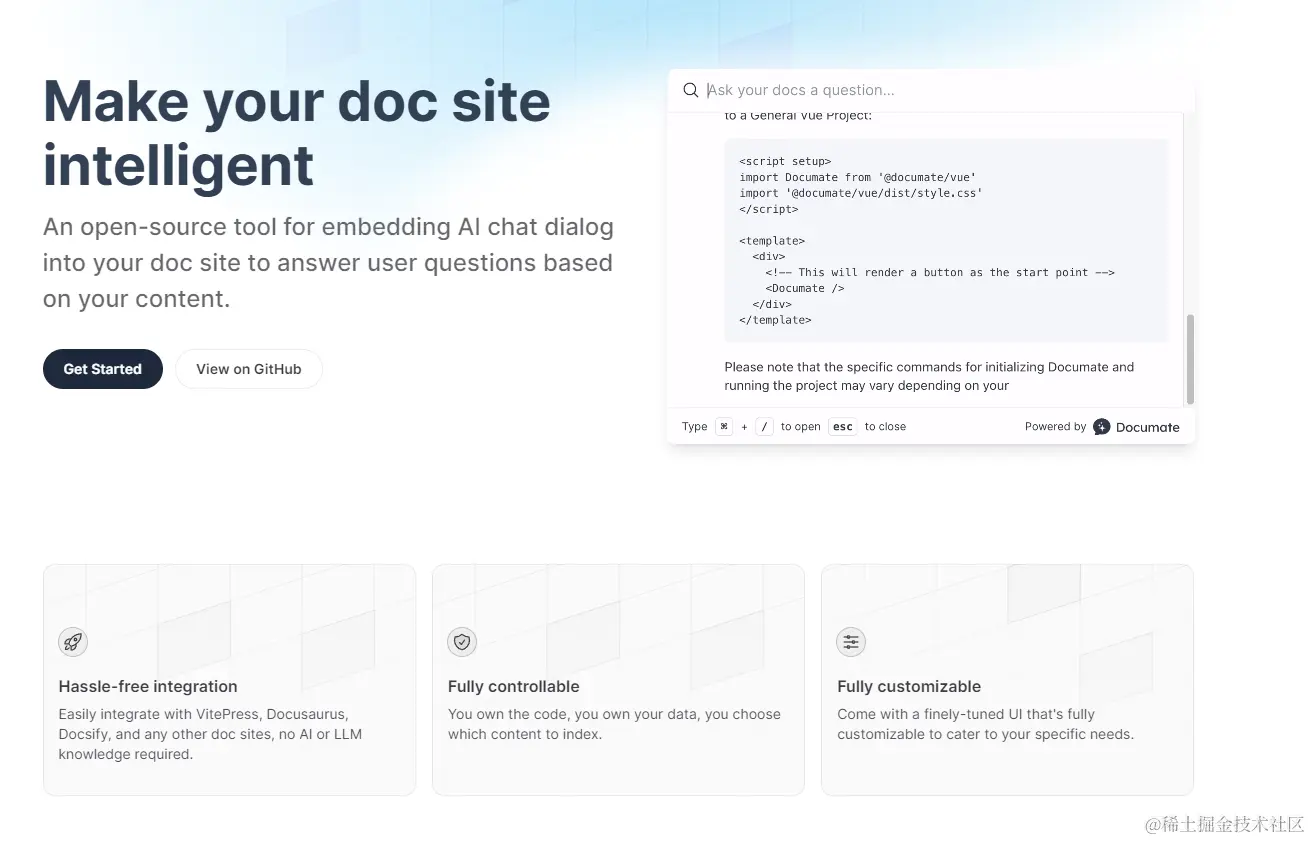
Task: Select the Hassle-free integration card
Action: pyautogui.click(x=229, y=680)
